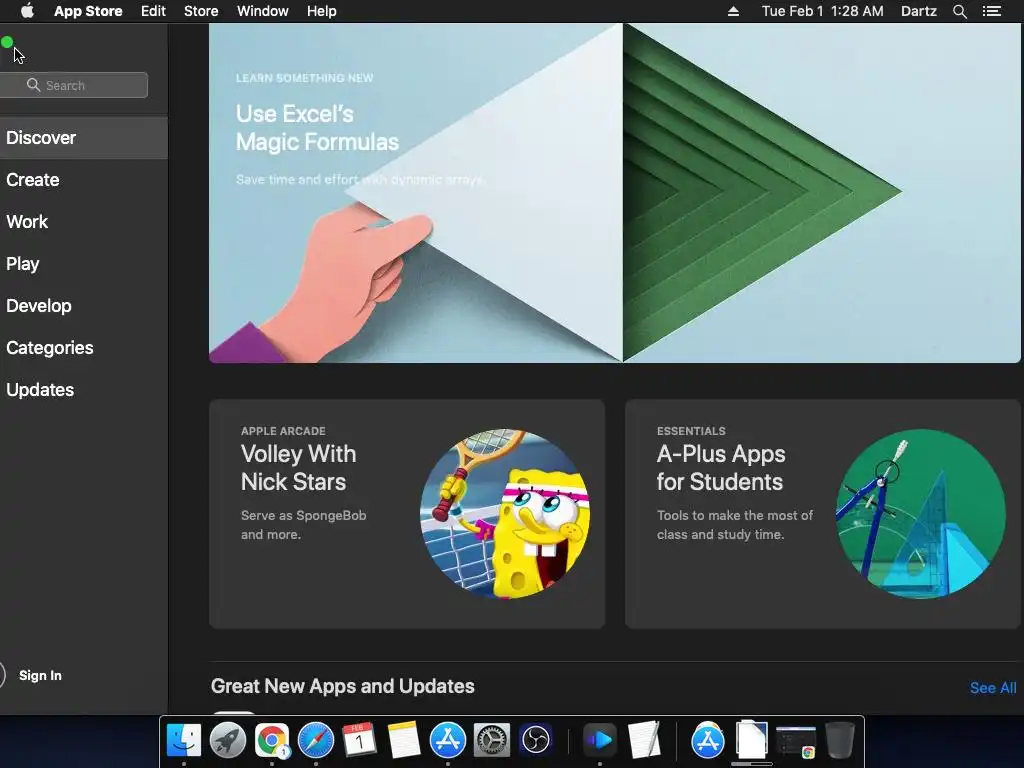
Task: Open Volley With Nick Stars card
Action: (x=407, y=514)
